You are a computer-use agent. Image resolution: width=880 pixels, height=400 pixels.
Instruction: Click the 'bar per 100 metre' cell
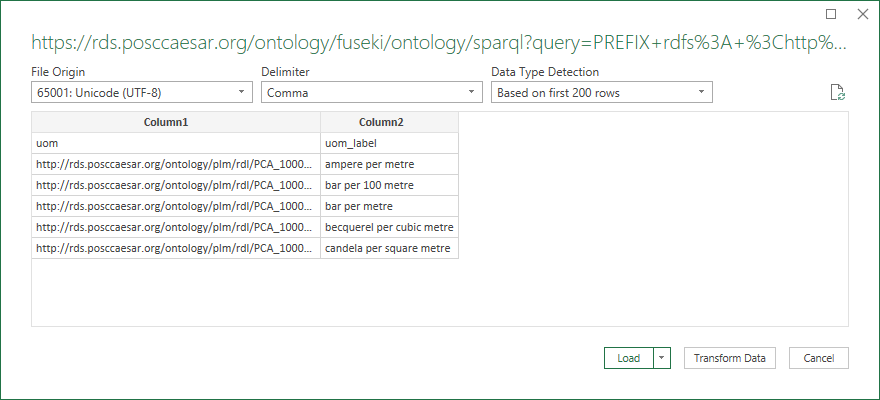(x=389, y=185)
